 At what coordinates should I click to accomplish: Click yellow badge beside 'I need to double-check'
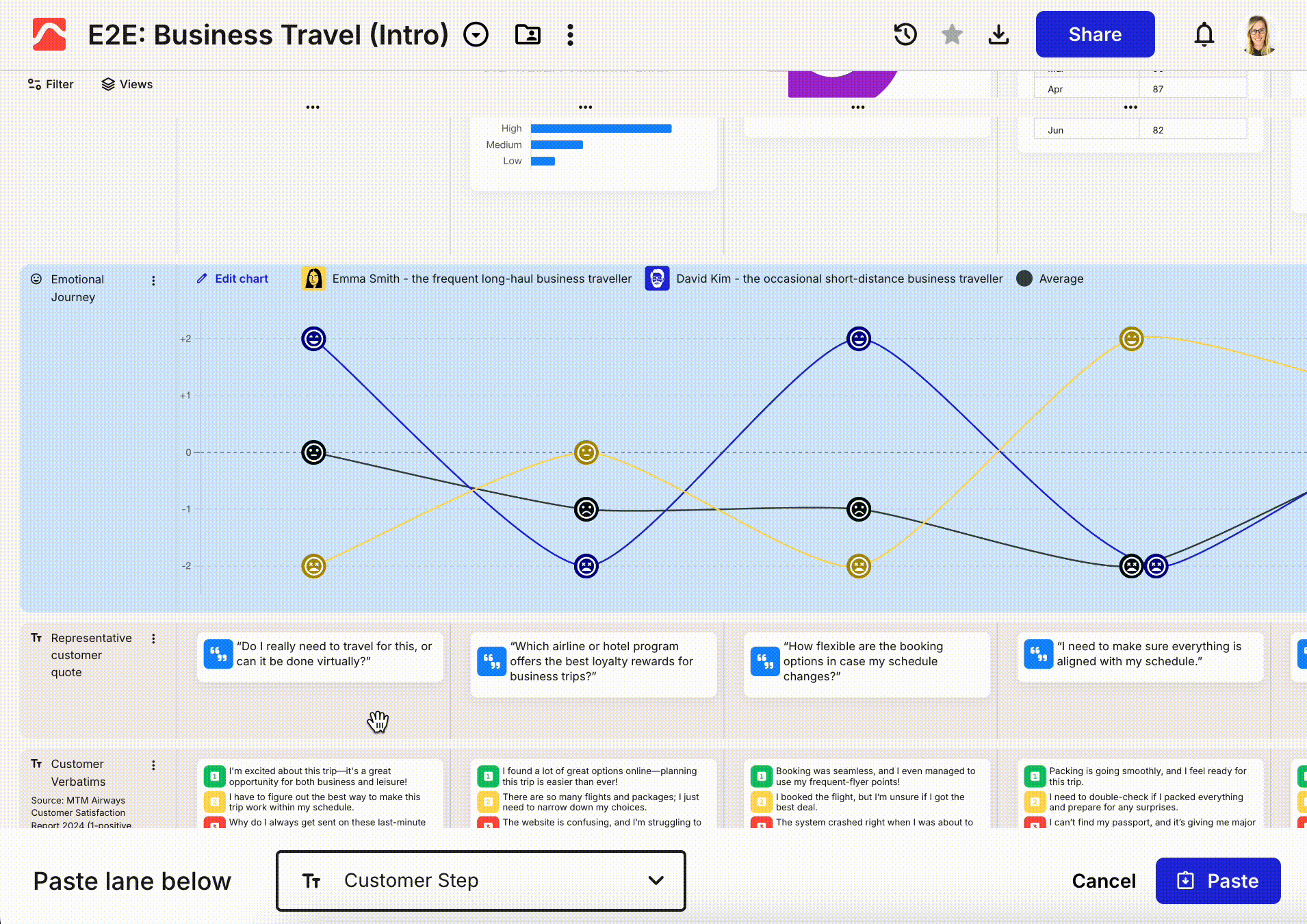pyautogui.click(x=1035, y=801)
